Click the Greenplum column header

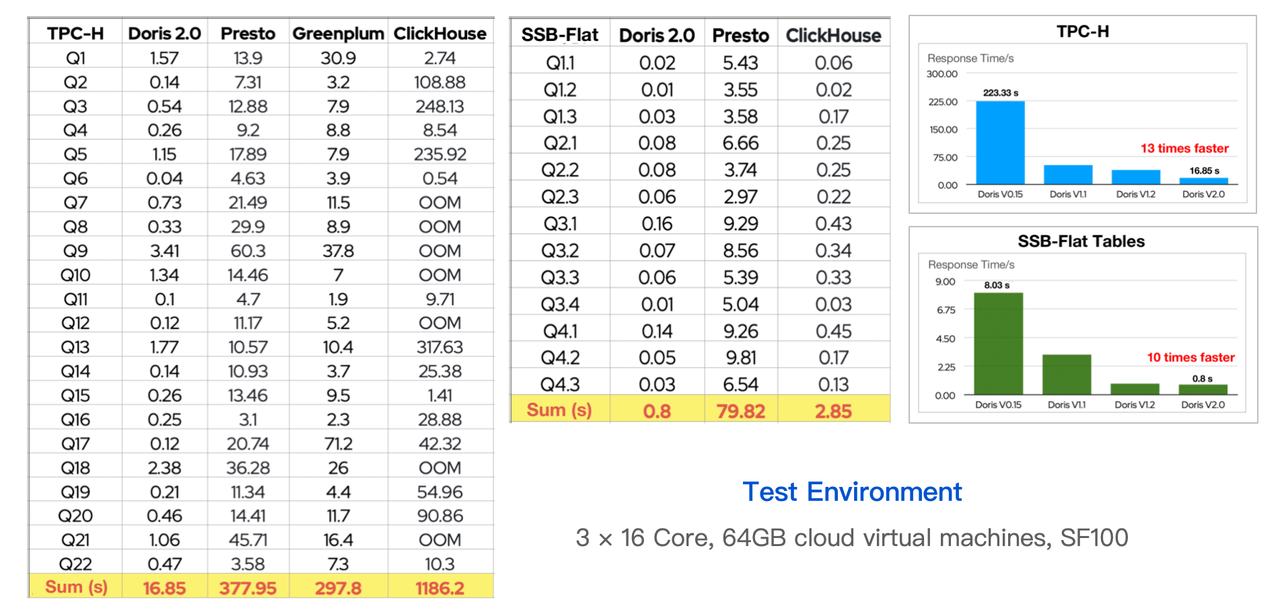[x=337, y=32]
